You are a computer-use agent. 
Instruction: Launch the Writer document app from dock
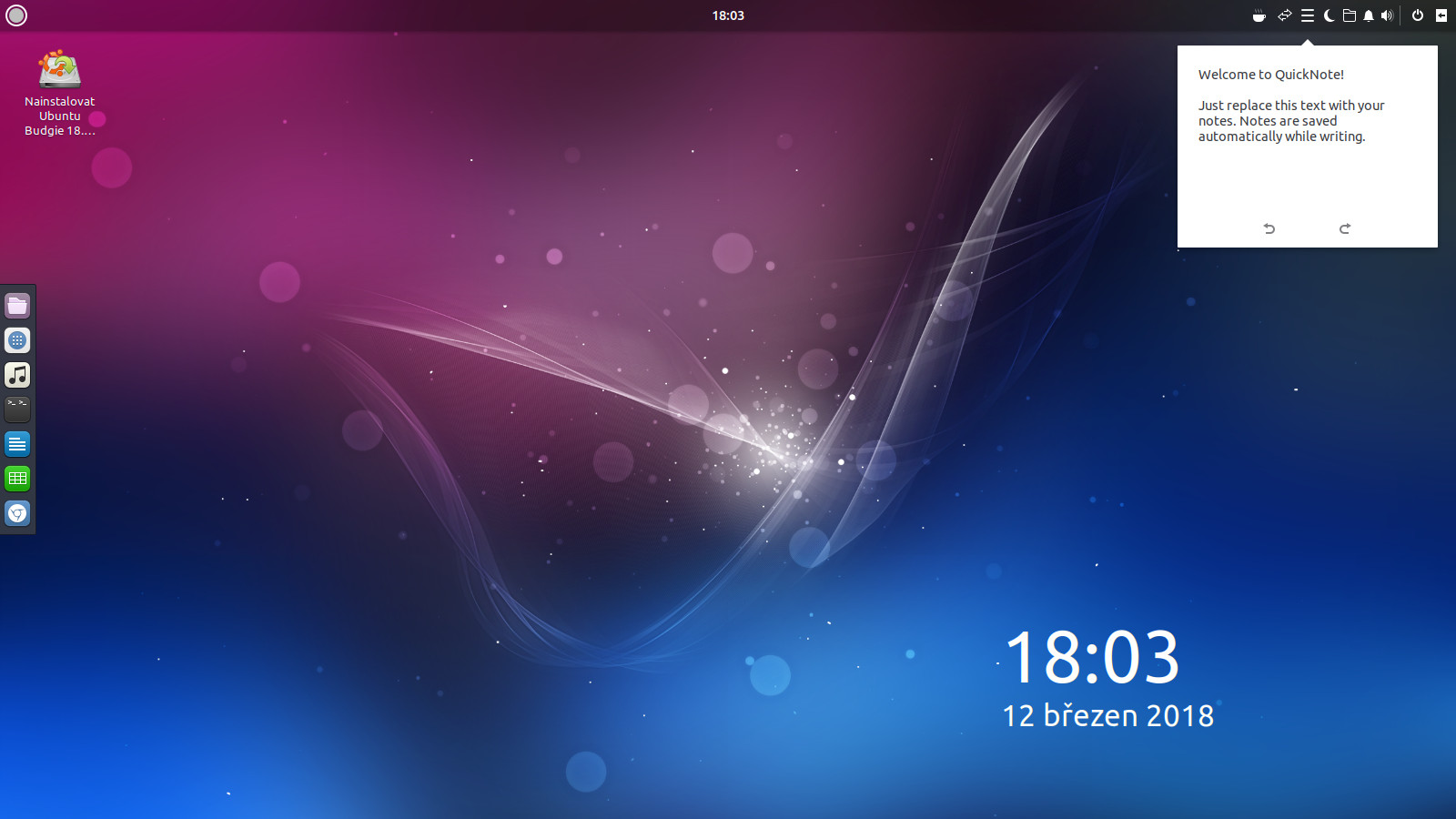(x=17, y=444)
